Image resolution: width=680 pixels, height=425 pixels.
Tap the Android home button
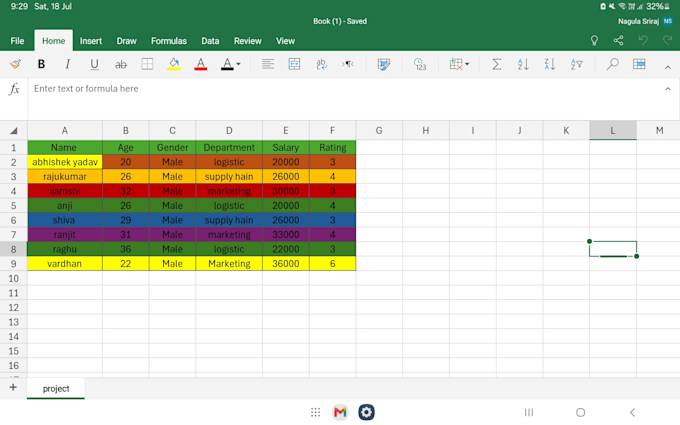point(580,412)
